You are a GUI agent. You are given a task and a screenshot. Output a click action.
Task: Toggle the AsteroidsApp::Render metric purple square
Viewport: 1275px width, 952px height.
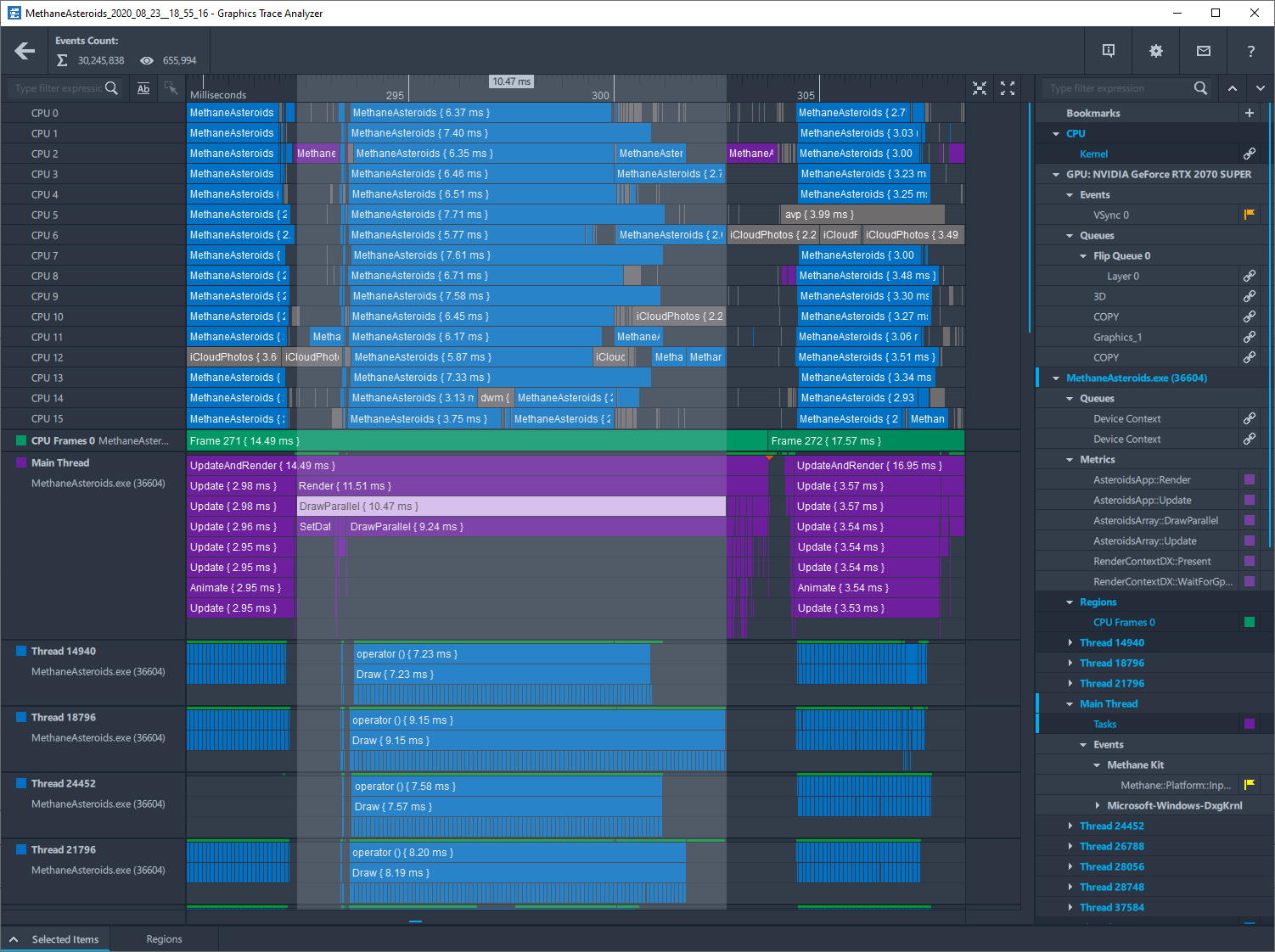tap(1250, 479)
